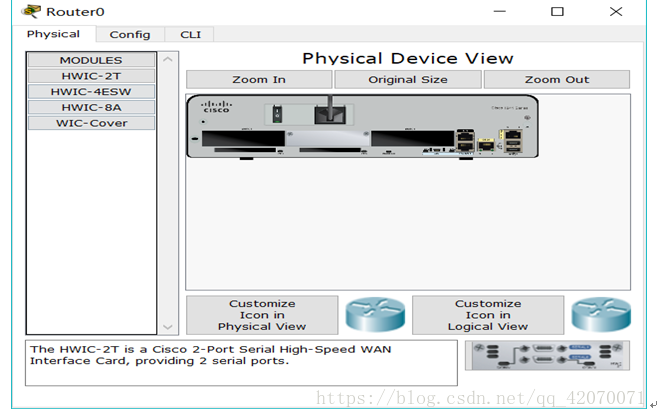Image resolution: width=657 pixels, height=418 pixels.
Task: Toggle the router power switch
Action: point(277,114)
